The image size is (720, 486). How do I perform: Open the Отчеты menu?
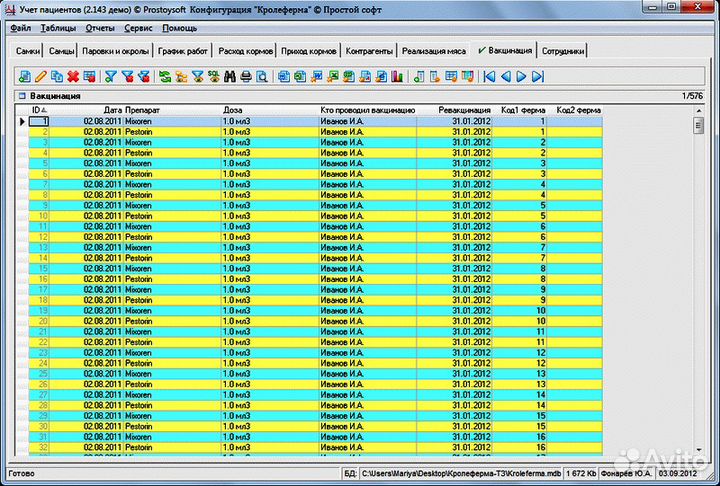[x=100, y=28]
